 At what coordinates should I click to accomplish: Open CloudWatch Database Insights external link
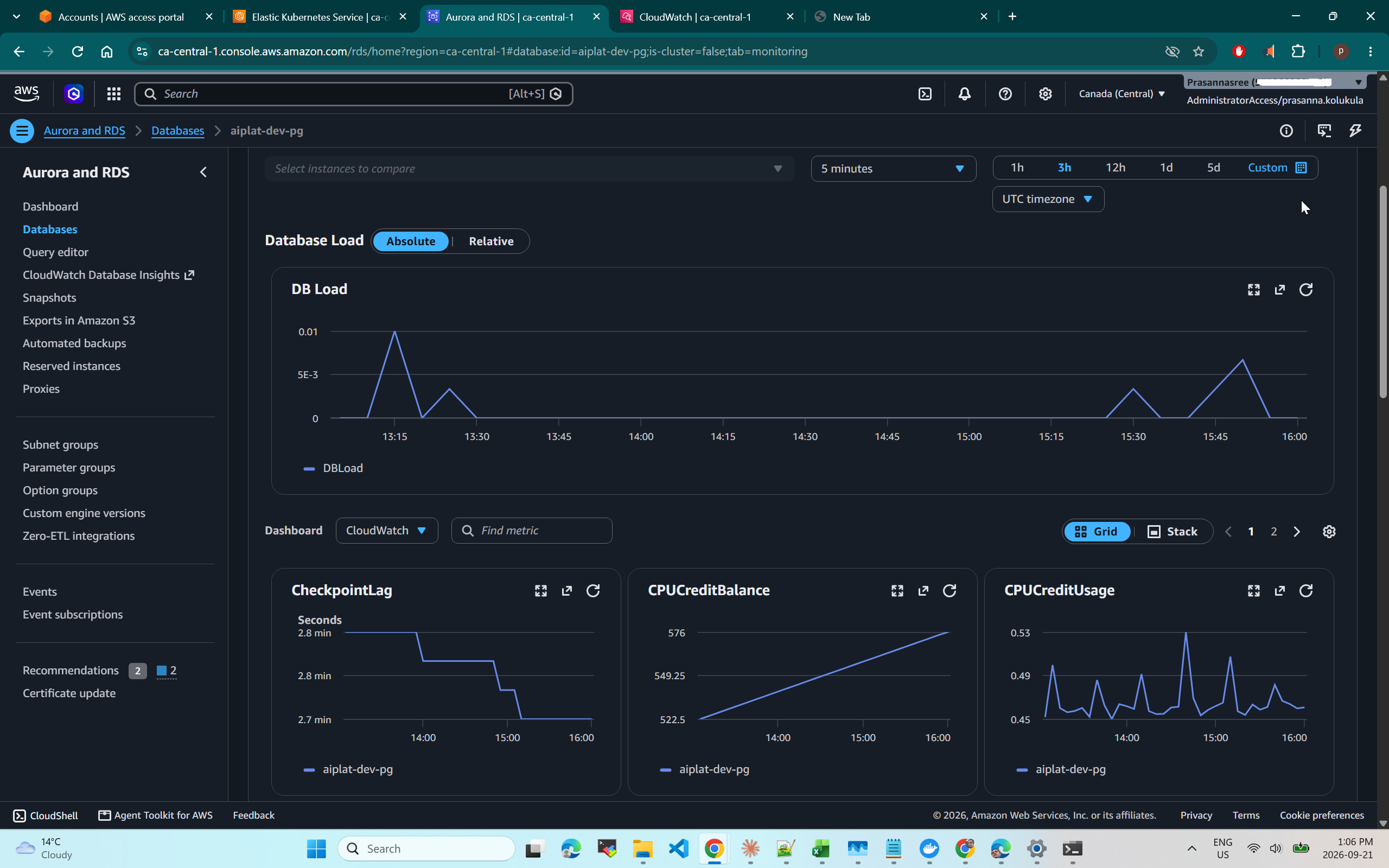tap(109, 275)
